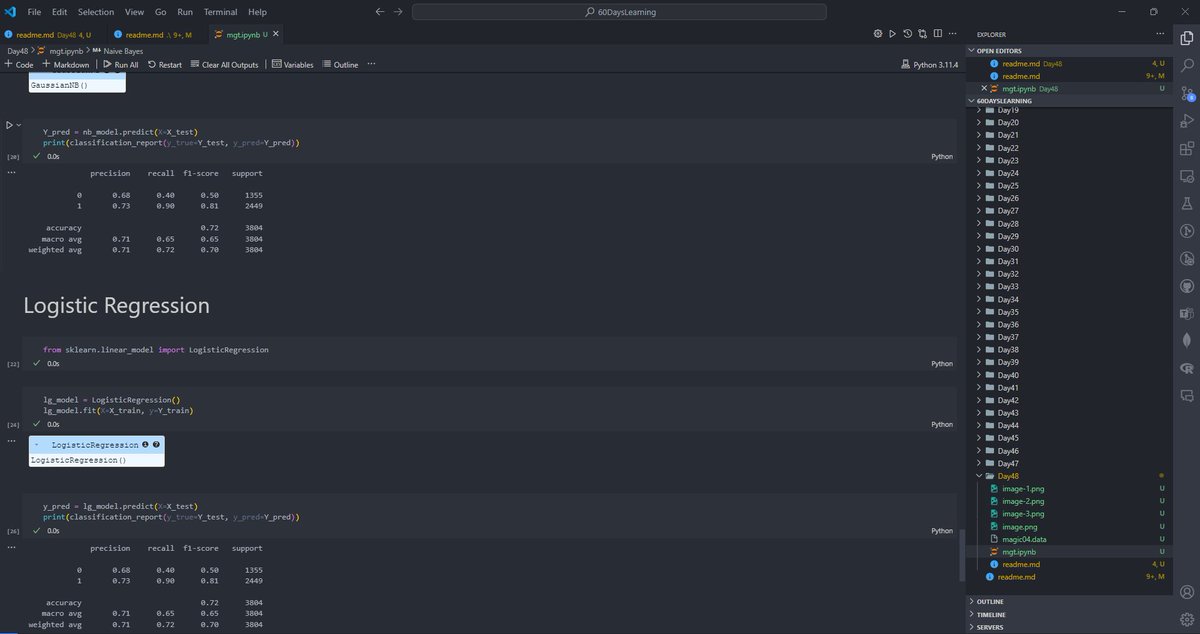
Task: Open the Selection menu
Action: (x=96, y=12)
